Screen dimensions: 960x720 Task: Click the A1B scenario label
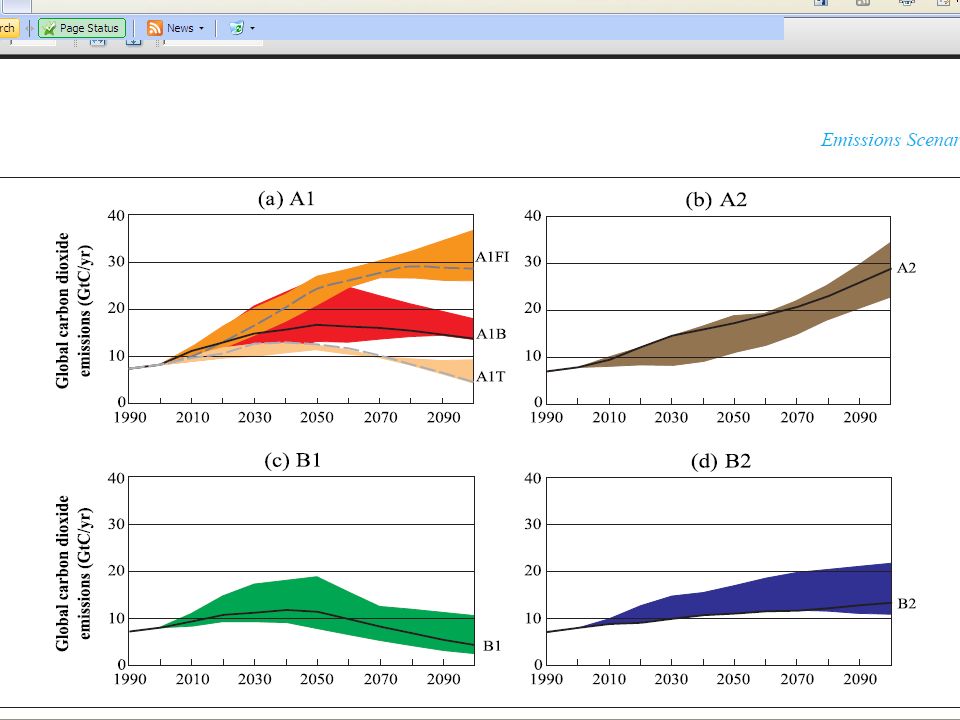(x=491, y=334)
